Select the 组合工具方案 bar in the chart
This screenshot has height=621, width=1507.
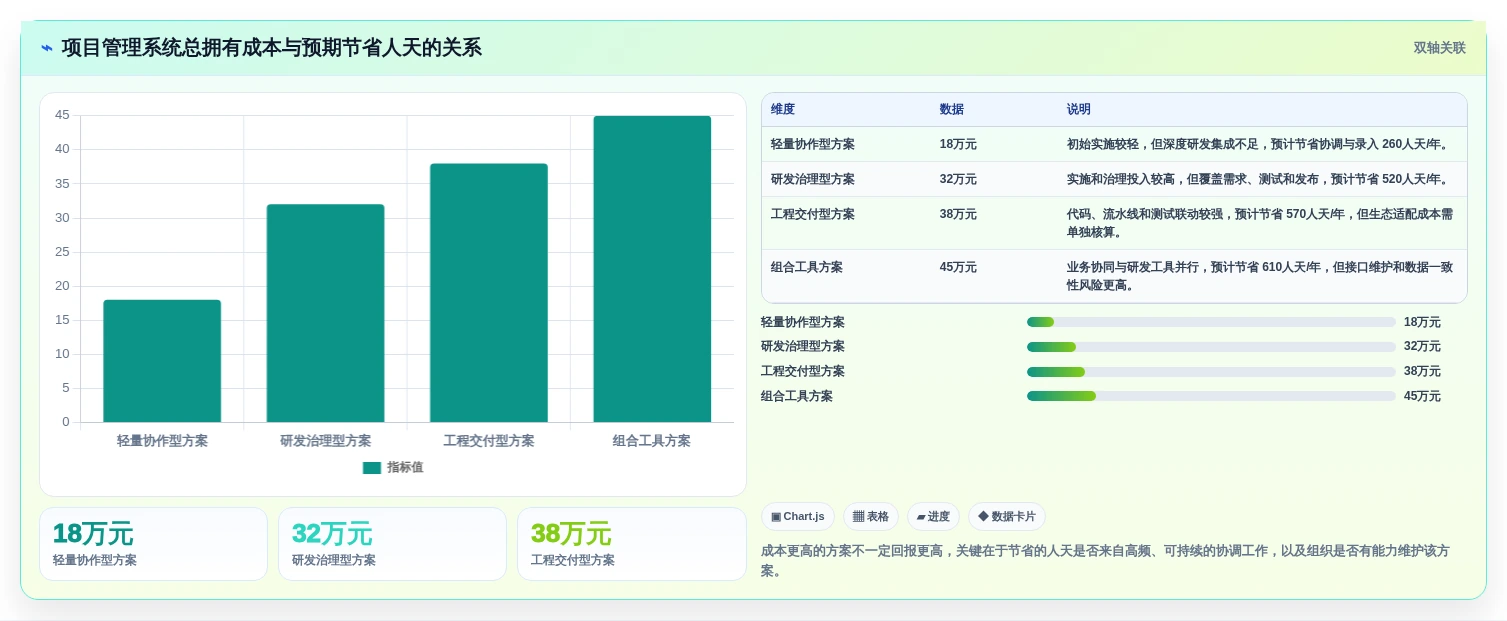(652, 269)
